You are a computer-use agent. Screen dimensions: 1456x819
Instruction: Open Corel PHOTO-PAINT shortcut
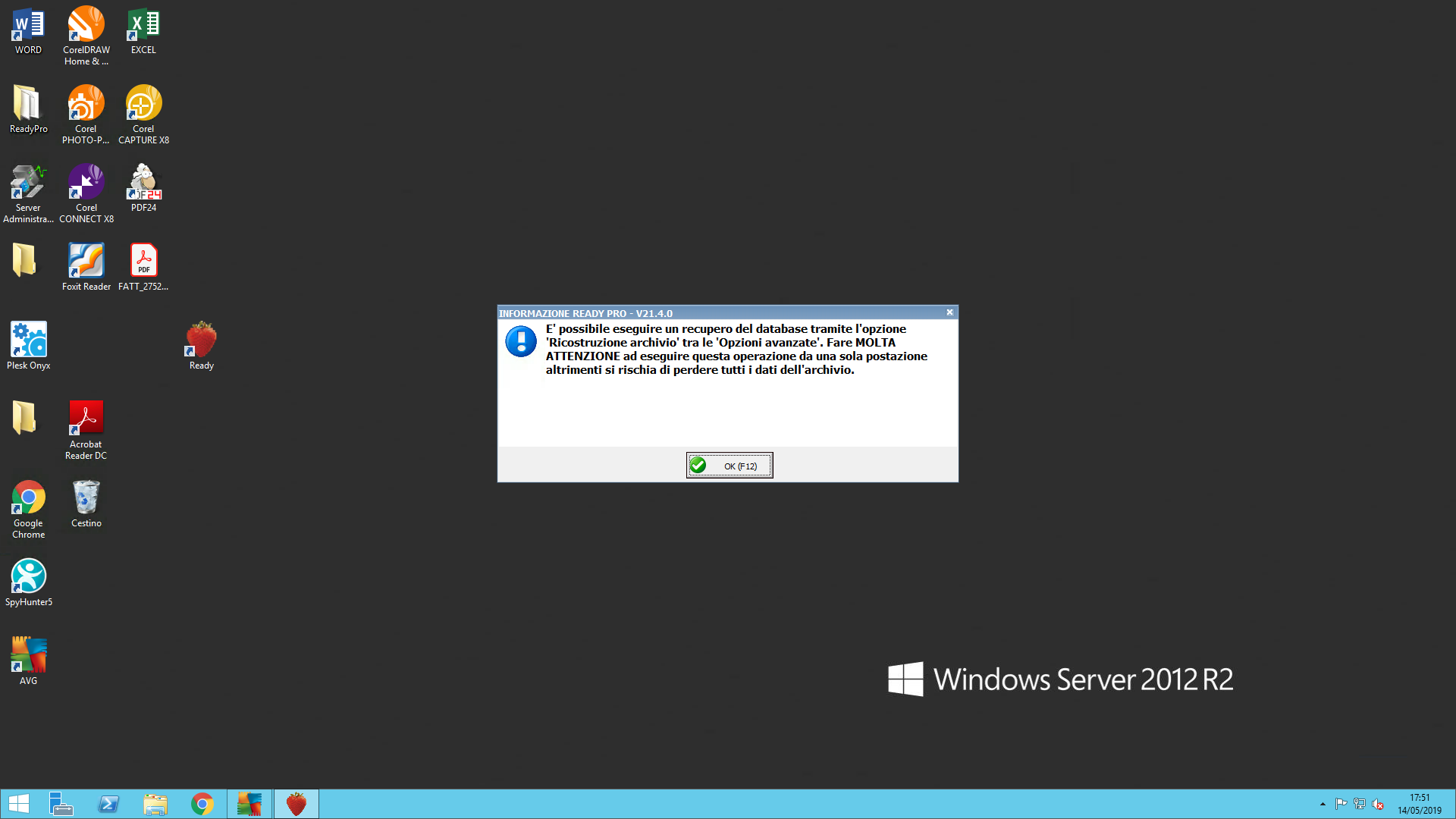(x=86, y=115)
